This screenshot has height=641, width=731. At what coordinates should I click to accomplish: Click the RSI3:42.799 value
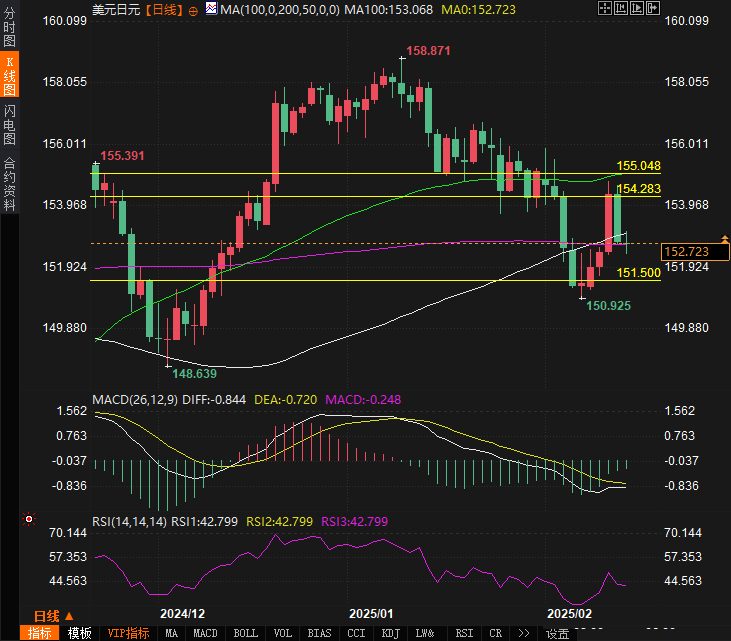354,521
